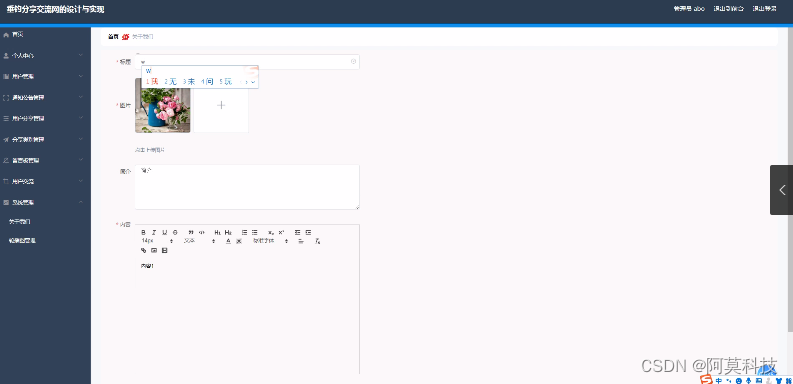Open 轮播图管理 submenu item
This screenshot has height=384, width=793.
pyautogui.click(x=22, y=241)
